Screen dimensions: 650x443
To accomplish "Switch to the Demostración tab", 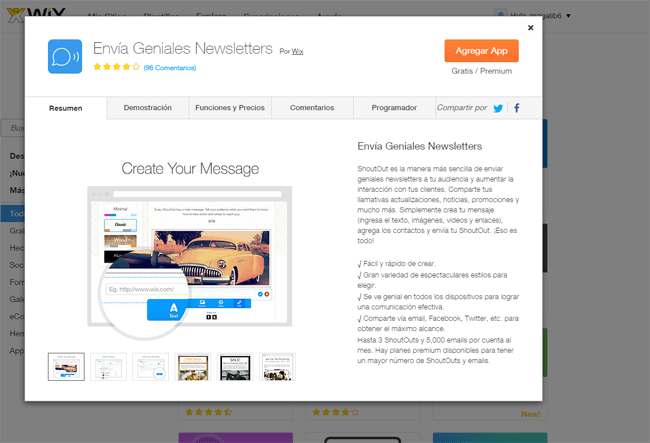I will point(148,108).
